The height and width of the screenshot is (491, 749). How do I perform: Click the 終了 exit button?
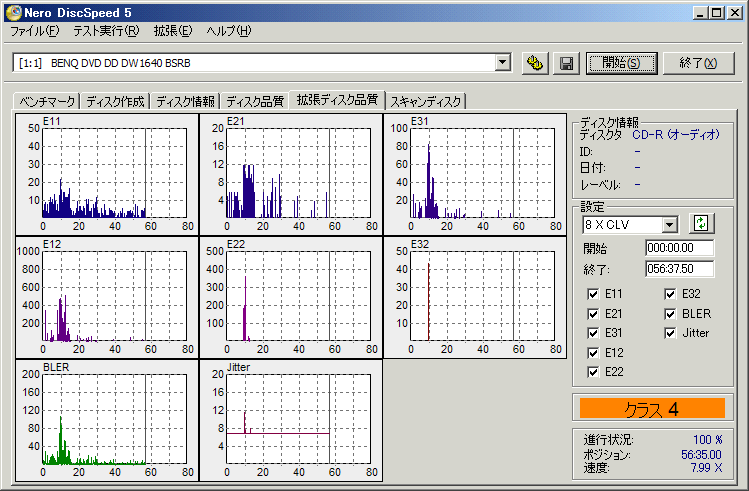pos(698,63)
